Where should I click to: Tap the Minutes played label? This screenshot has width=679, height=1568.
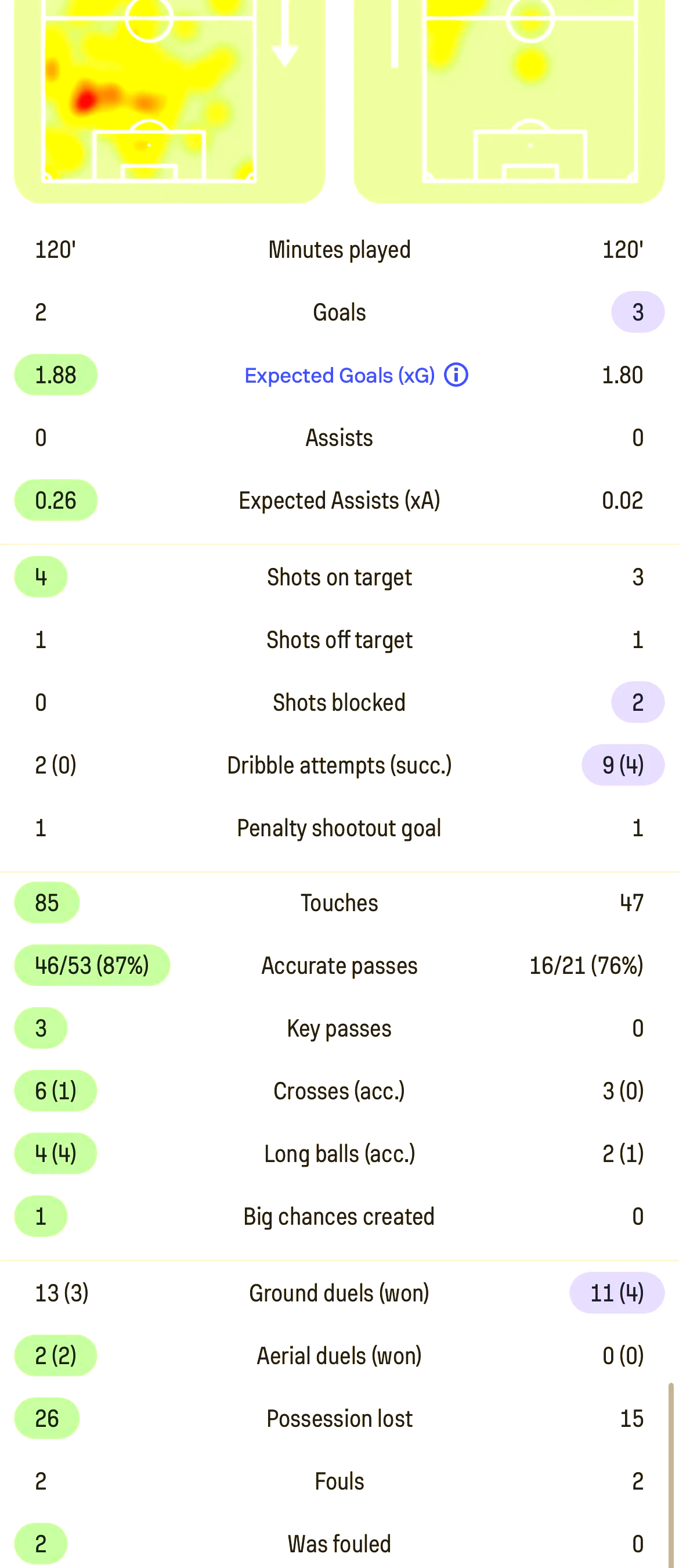click(339, 250)
